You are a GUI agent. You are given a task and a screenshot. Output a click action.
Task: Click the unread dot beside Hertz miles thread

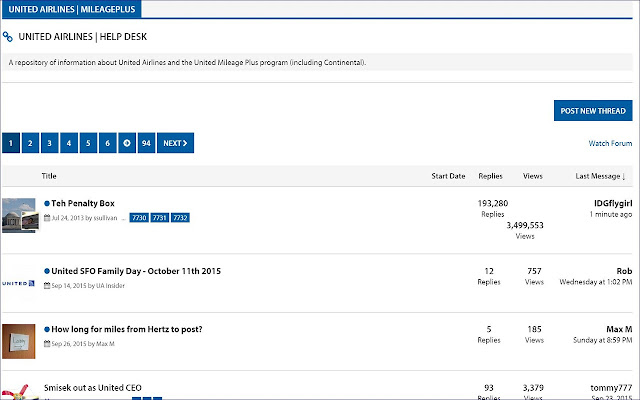coord(47,329)
